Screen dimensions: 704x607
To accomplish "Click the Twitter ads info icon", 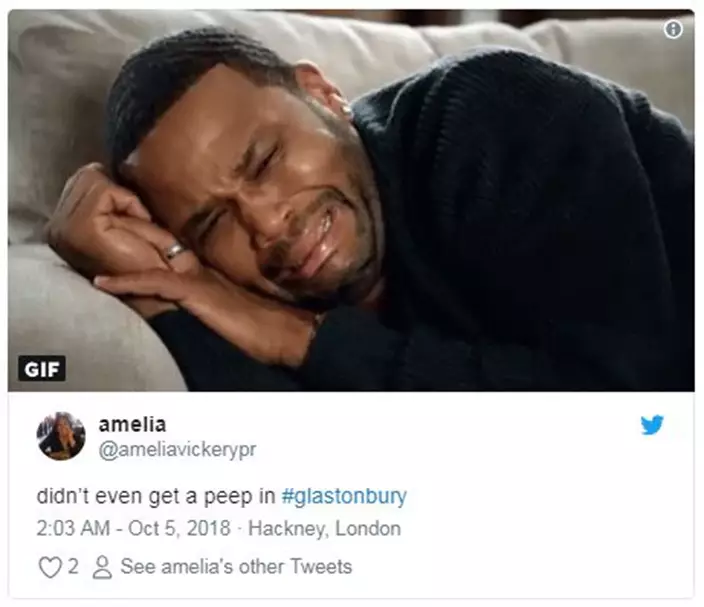I will tap(673, 30).
